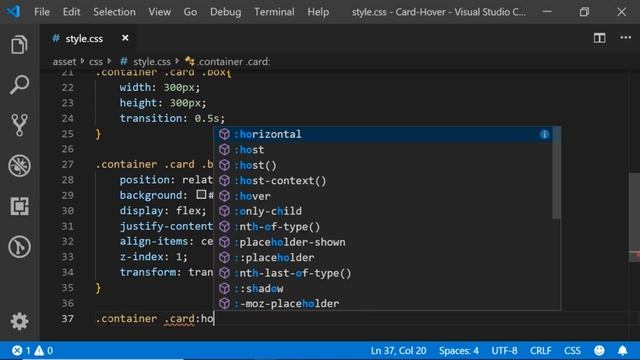Change language mode CSS
This screenshot has height=360, width=640.
[x=572, y=351]
